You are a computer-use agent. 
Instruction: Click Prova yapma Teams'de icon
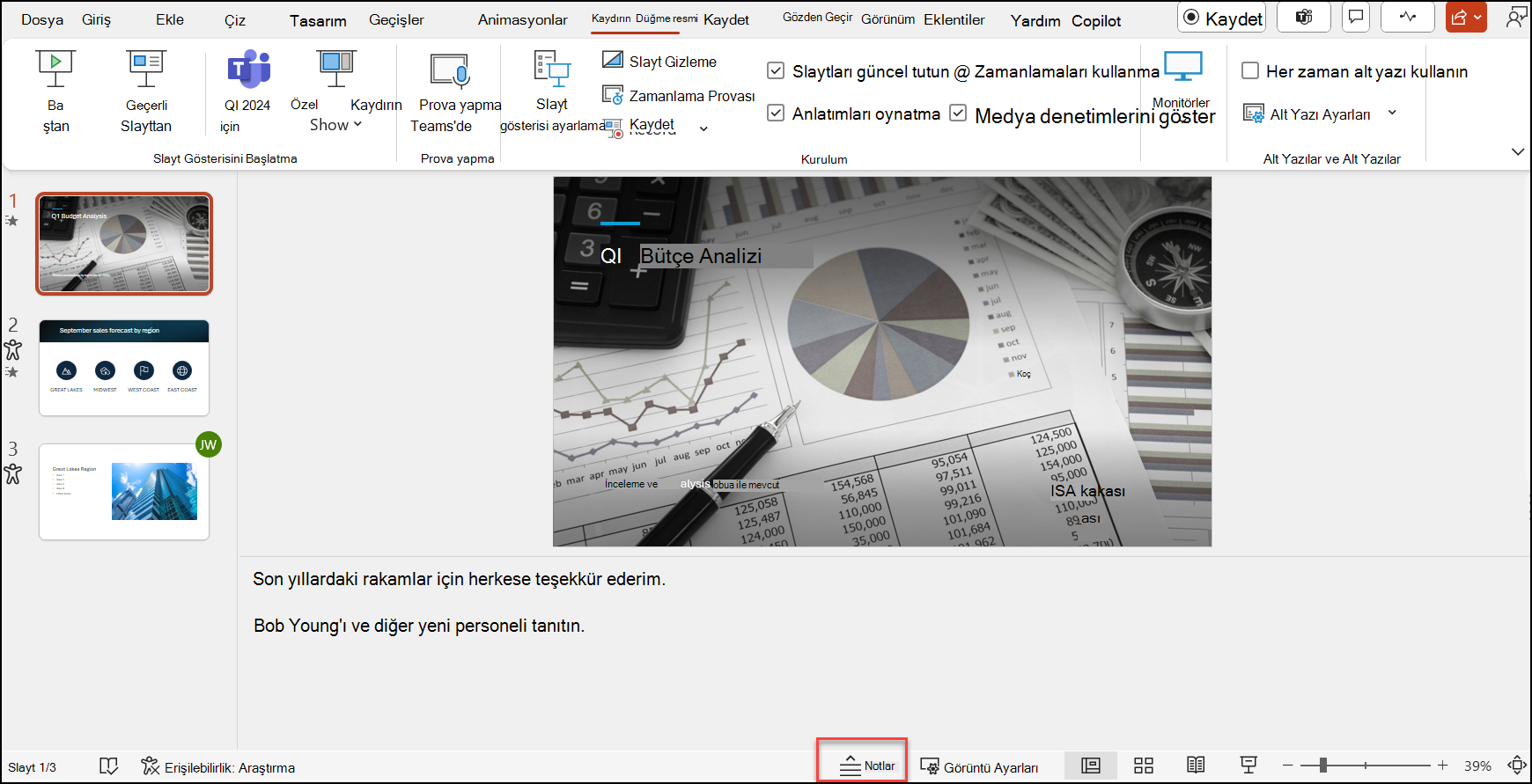450,70
